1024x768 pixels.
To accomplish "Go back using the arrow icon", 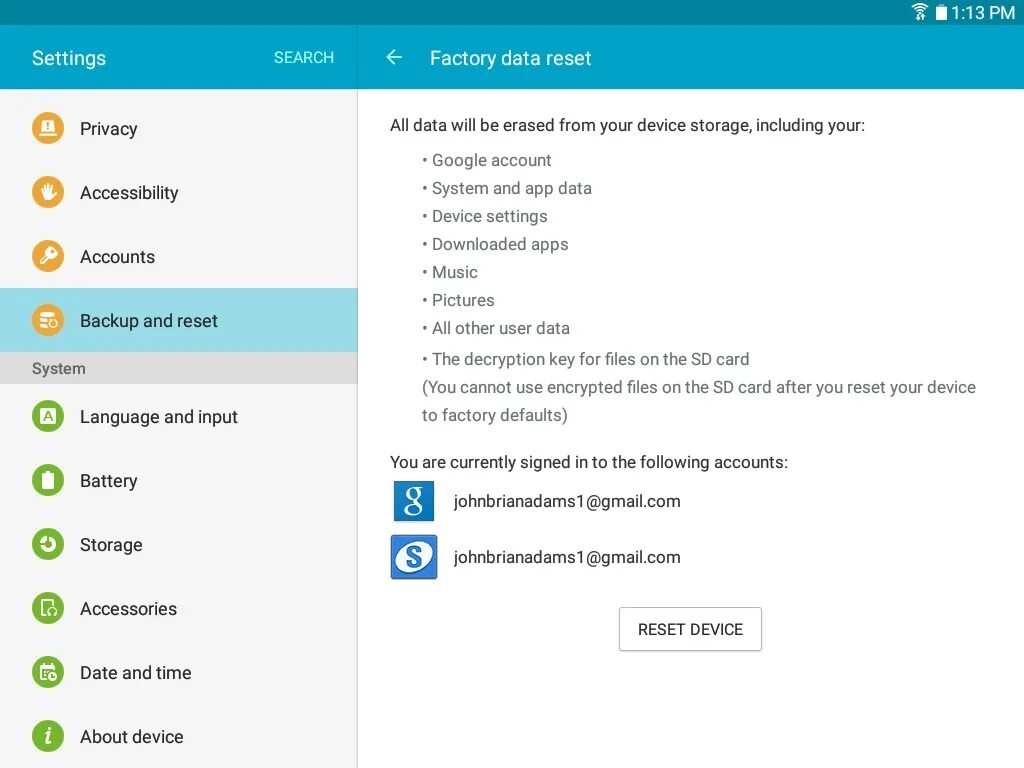I will tap(394, 57).
